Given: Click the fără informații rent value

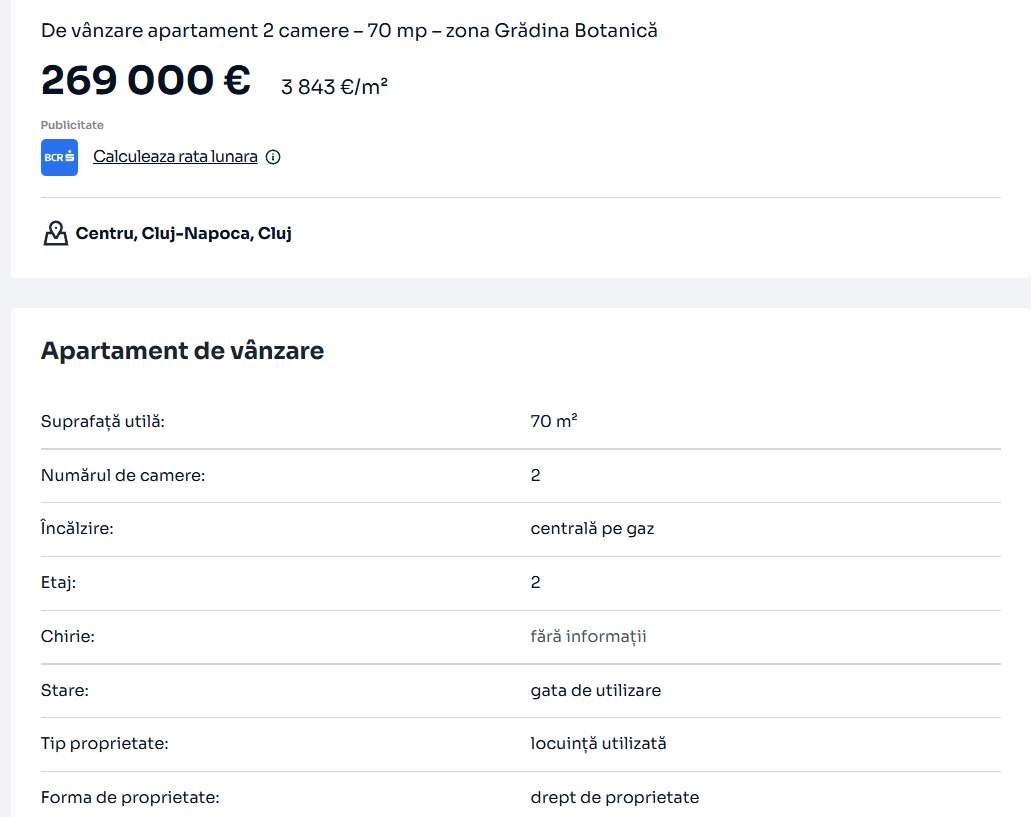Looking at the screenshot, I should point(588,637).
